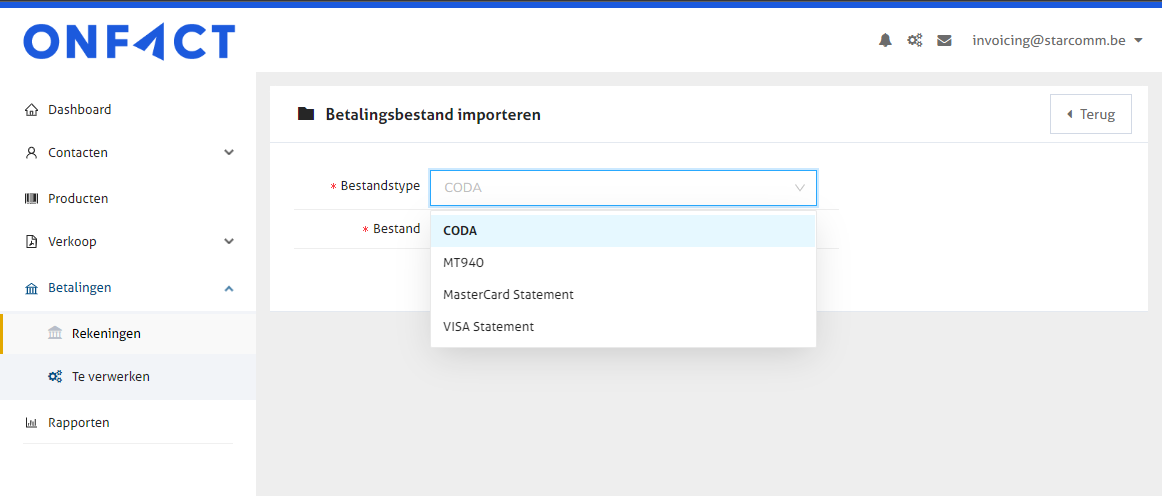
Task: Expand the Verkoop submenu chevron
Action: (229, 241)
